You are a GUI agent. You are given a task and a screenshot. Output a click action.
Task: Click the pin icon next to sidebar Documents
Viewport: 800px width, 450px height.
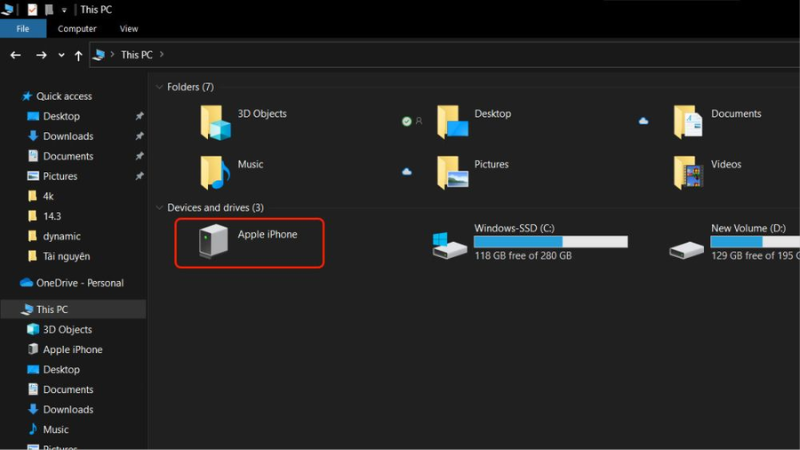(139, 156)
